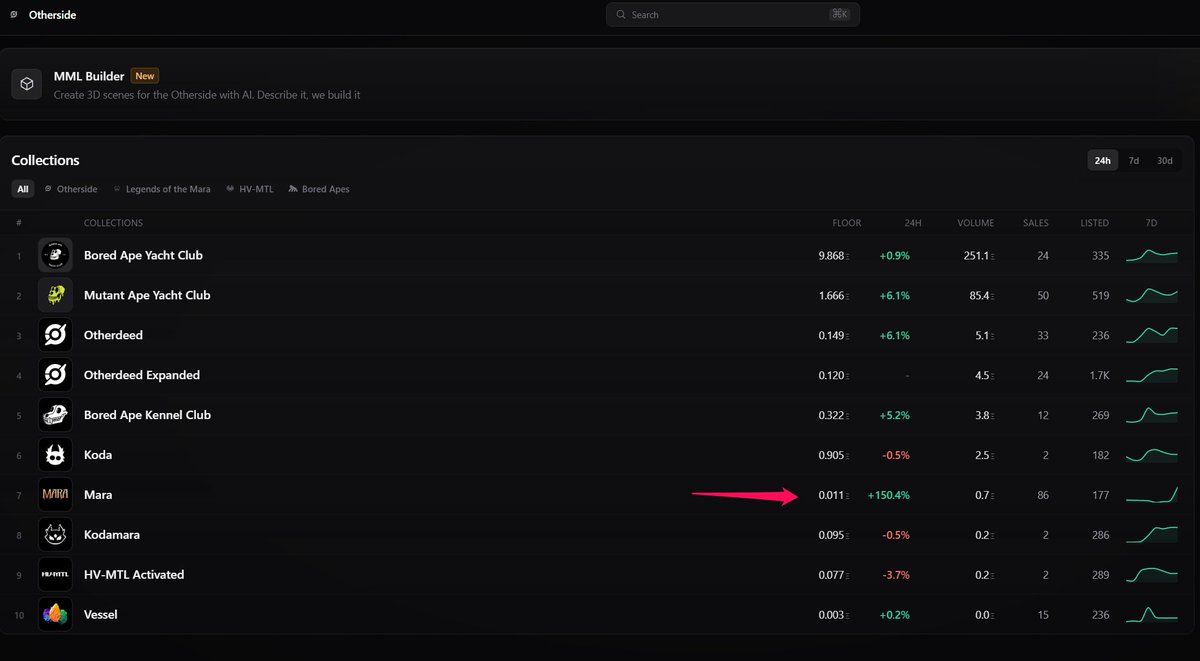Viewport: 1200px width, 661px height.
Task: Click the Kodamara collection logo
Action: (55, 535)
